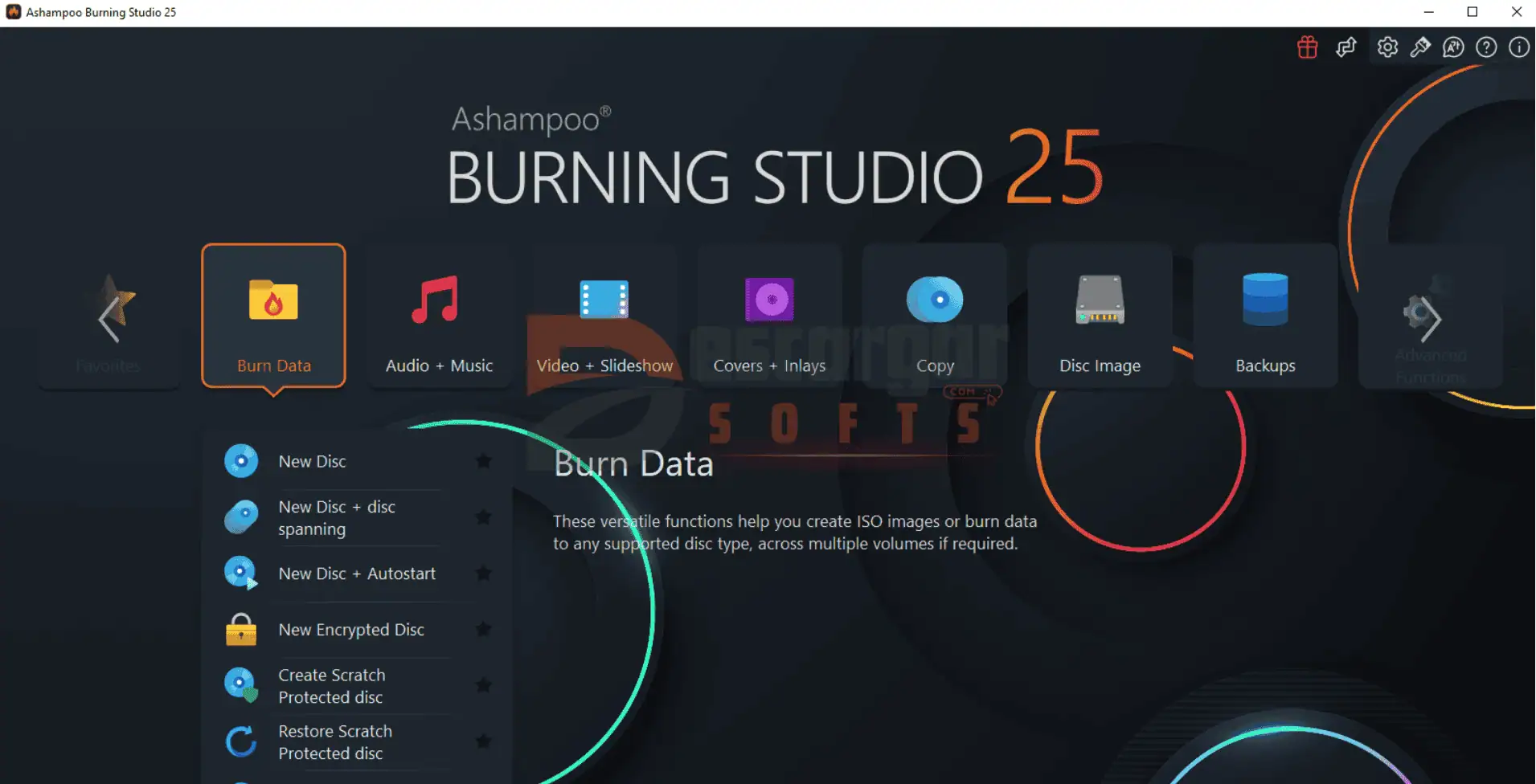Click Create Scratch Protected disc
This screenshot has width=1536, height=784.
[x=331, y=686]
